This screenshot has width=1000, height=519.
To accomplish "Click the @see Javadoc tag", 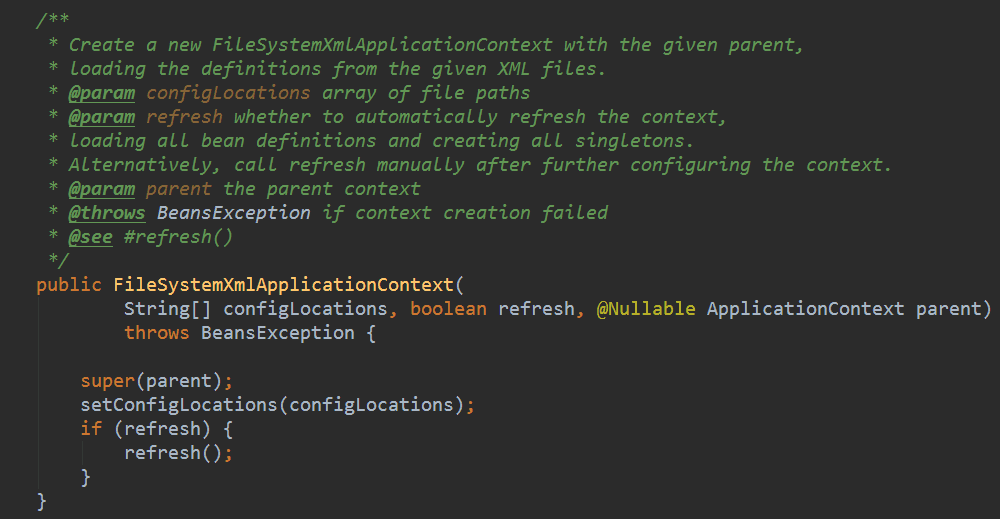I will (90, 236).
